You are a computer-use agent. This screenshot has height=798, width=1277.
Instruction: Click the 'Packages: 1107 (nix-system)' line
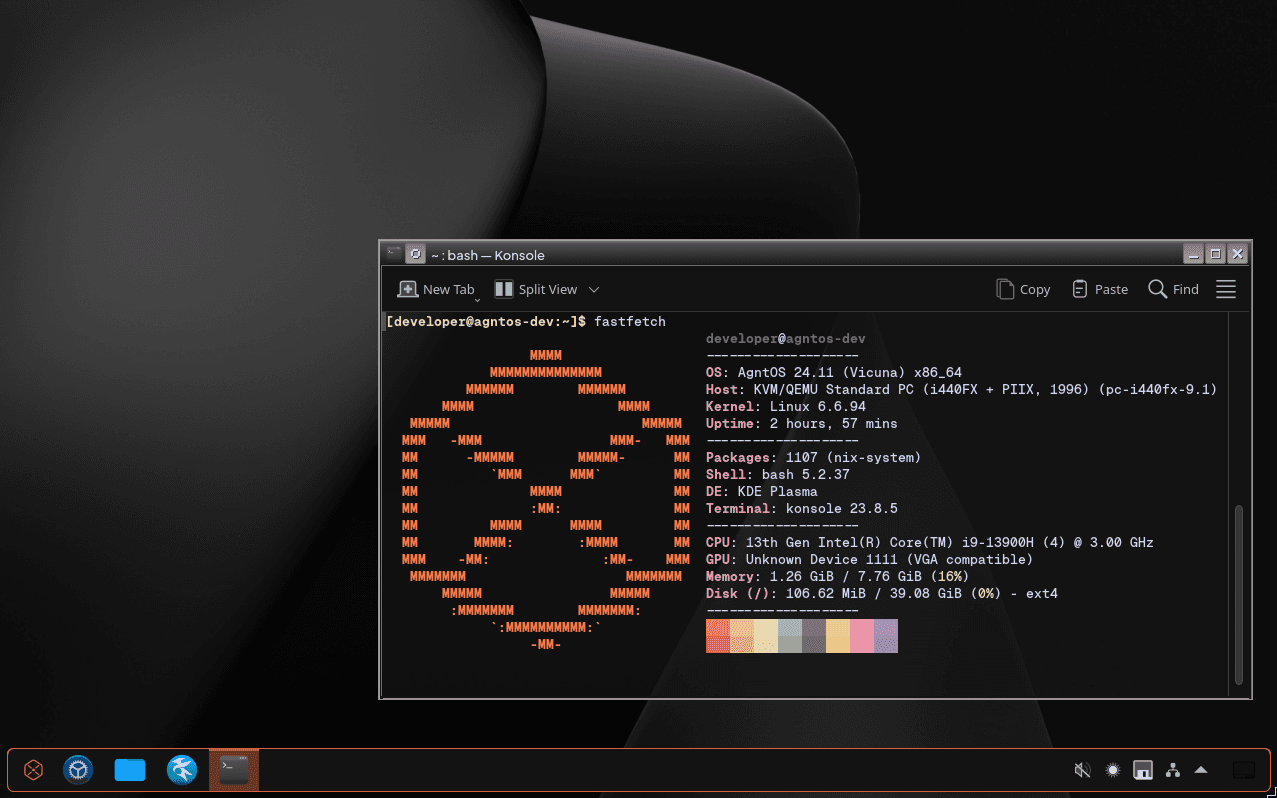813,457
